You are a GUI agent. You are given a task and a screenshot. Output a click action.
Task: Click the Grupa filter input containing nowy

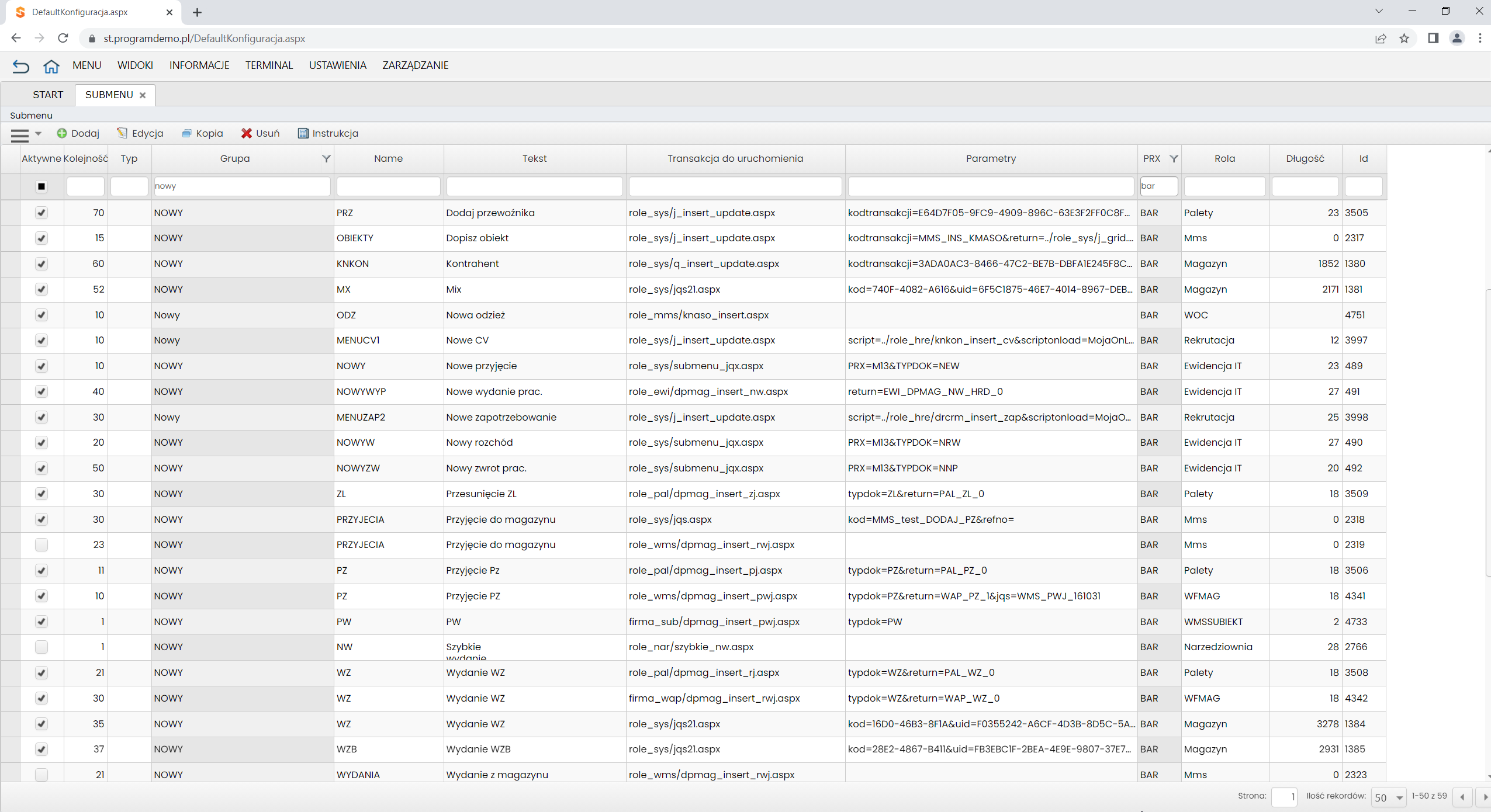[x=241, y=186]
